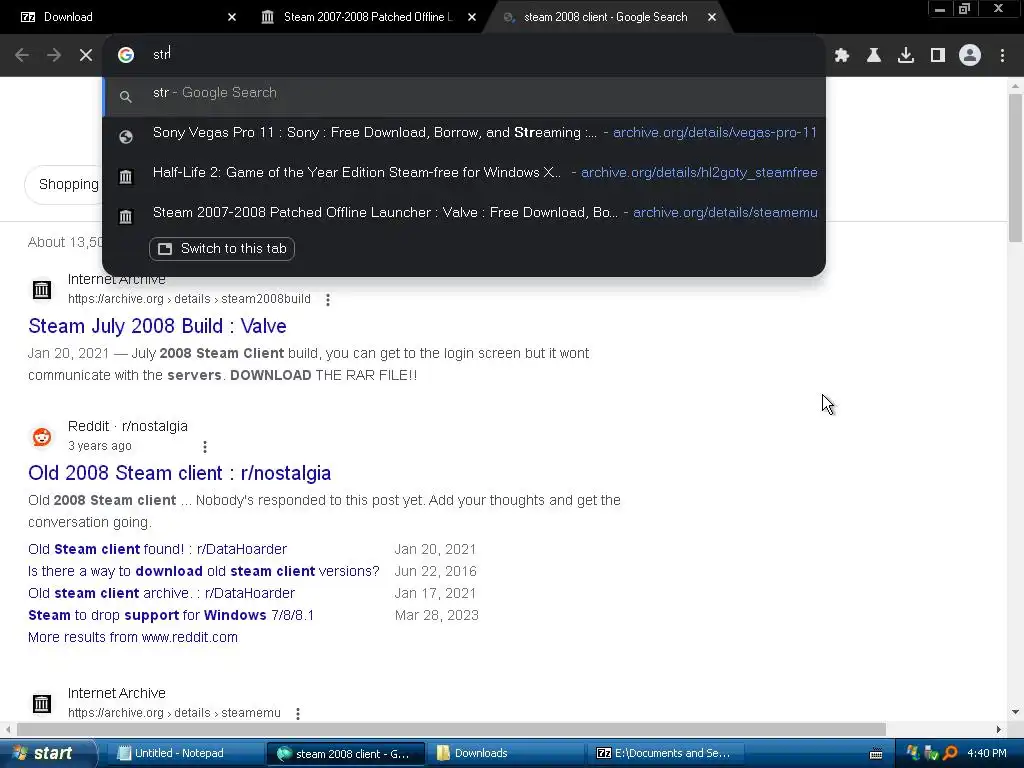Screen dimensions: 1024x768
Task: Open Steam to drop support for Windows link
Action: pyautogui.click(x=171, y=615)
